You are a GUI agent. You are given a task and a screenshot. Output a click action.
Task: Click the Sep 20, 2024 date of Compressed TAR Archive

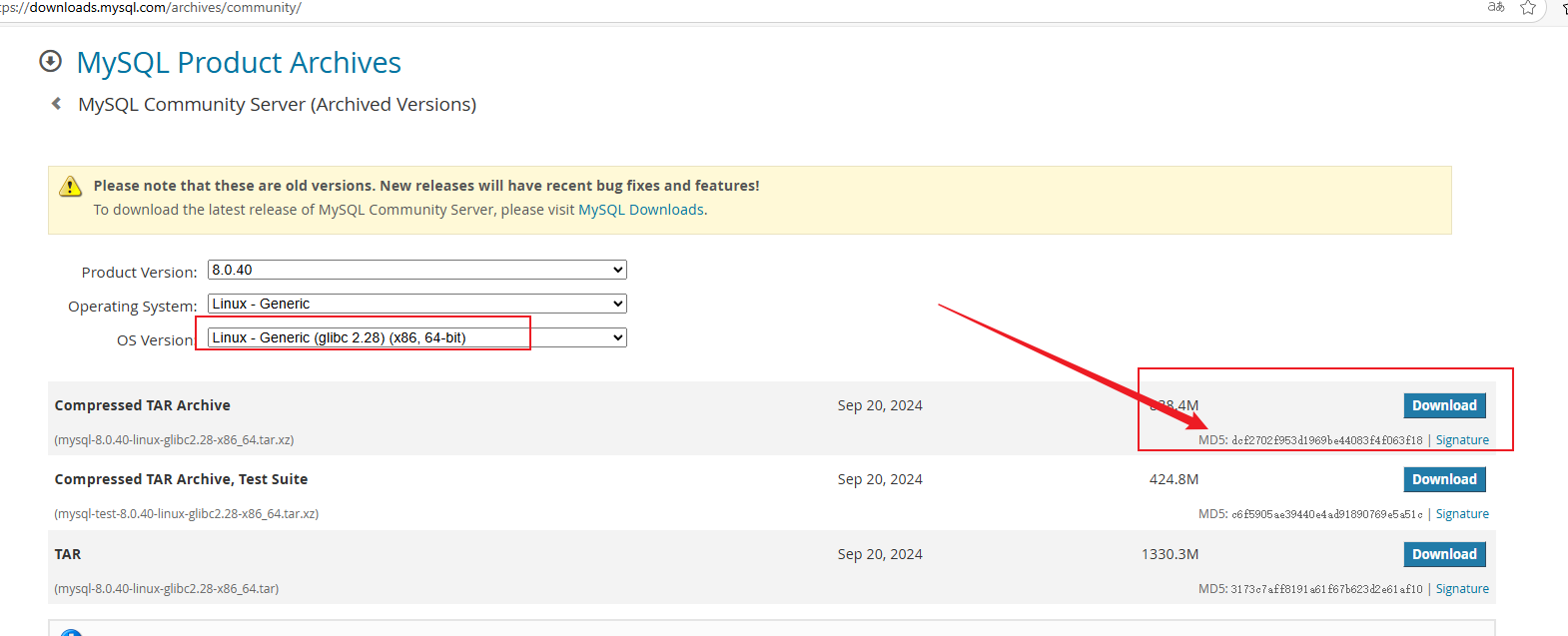click(x=880, y=405)
